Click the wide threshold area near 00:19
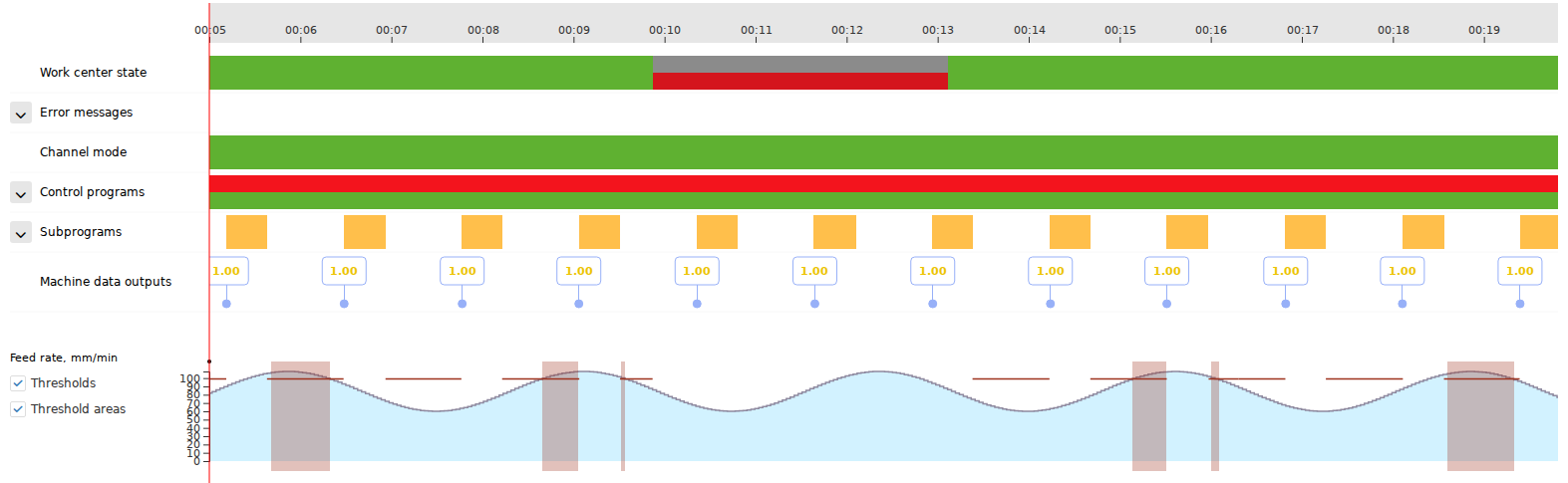Image resolution: width=1568 pixels, height=483 pixels. point(1480,416)
